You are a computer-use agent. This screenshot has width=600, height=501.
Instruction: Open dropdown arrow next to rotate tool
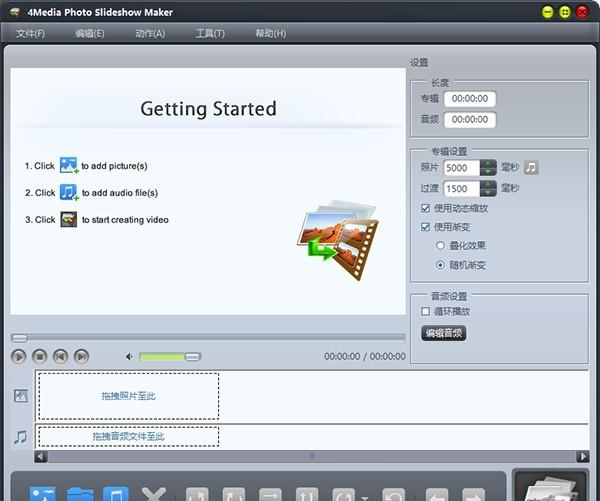click(365, 498)
